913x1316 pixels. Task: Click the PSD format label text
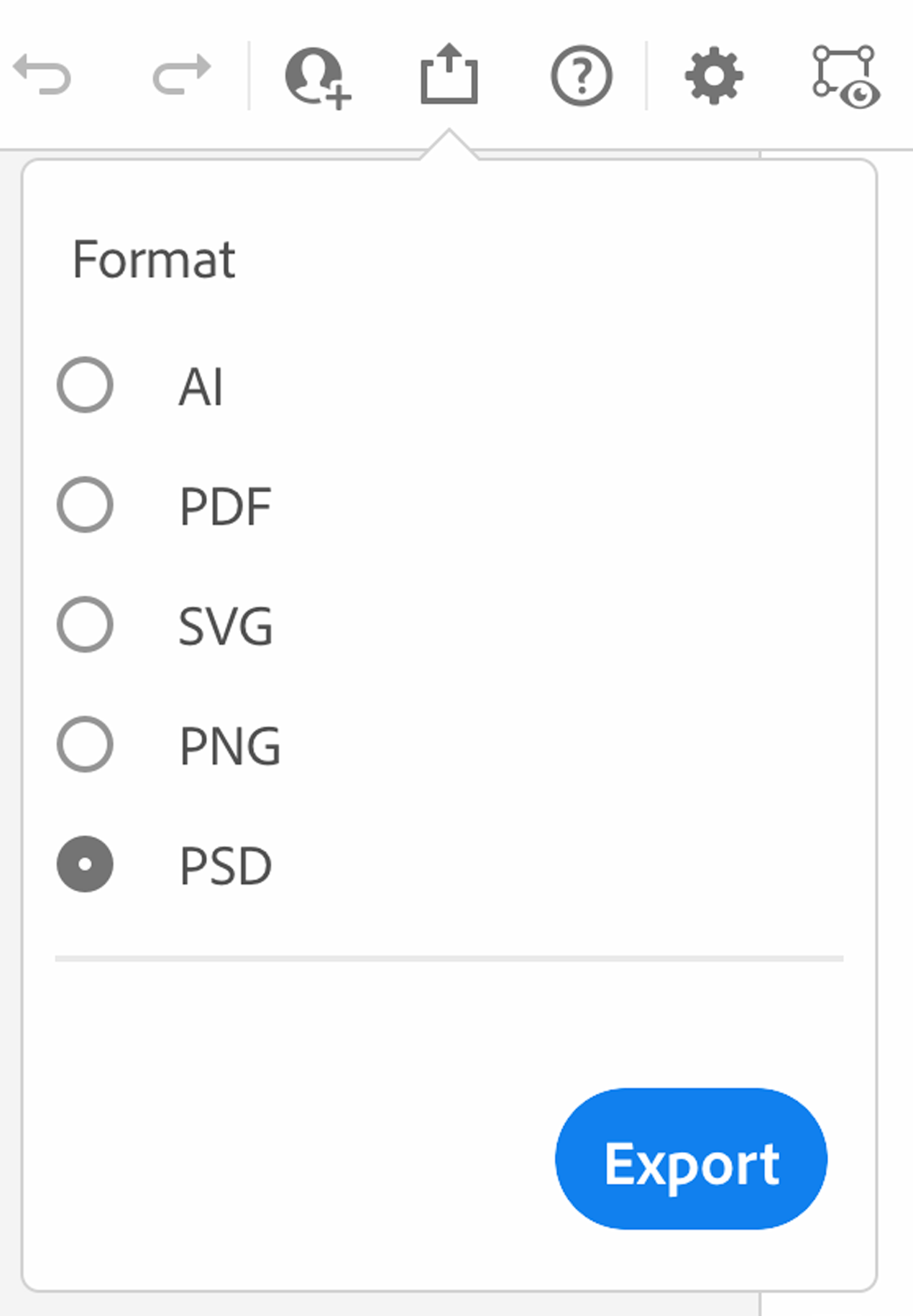pyautogui.click(x=224, y=865)
